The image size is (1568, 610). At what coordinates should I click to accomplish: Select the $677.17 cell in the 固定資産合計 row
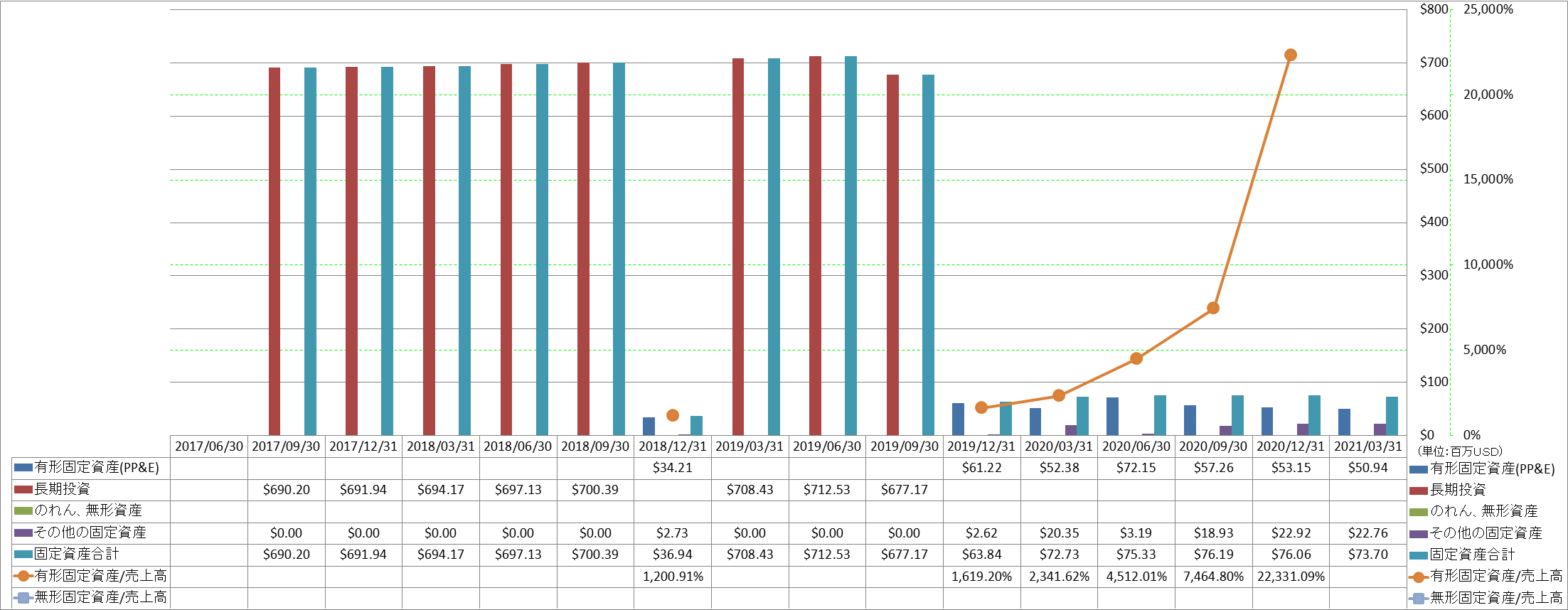point(905,555)
